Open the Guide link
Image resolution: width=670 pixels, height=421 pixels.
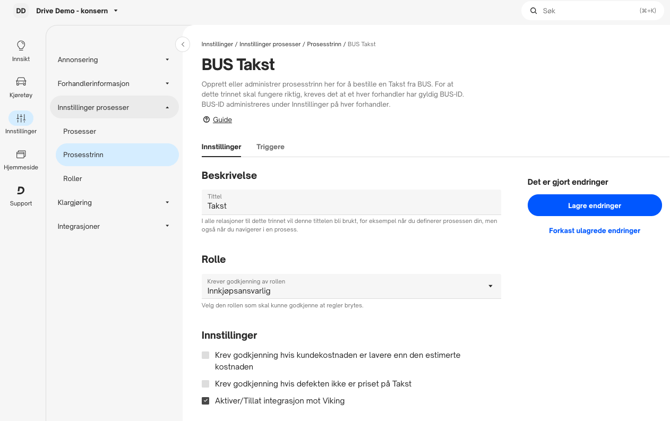point(222,120)
